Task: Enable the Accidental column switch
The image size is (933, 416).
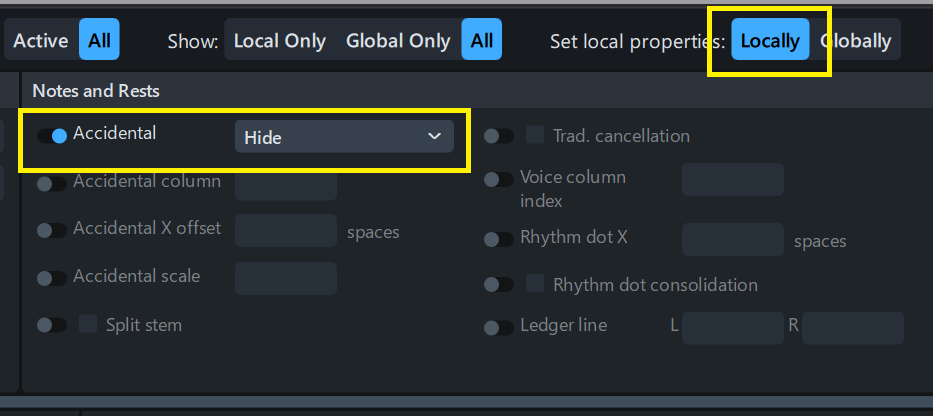Action: 52,183
